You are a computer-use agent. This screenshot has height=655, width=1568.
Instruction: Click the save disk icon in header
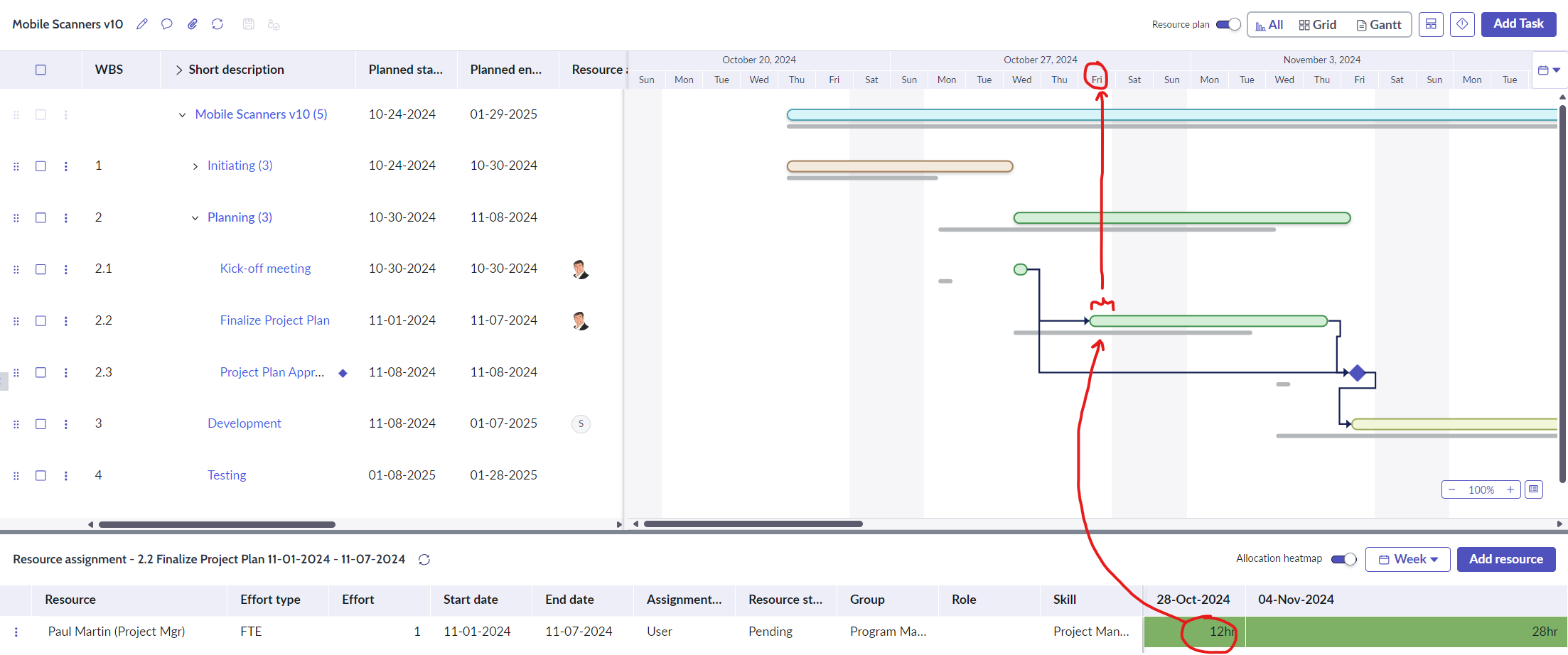point(248,24)
